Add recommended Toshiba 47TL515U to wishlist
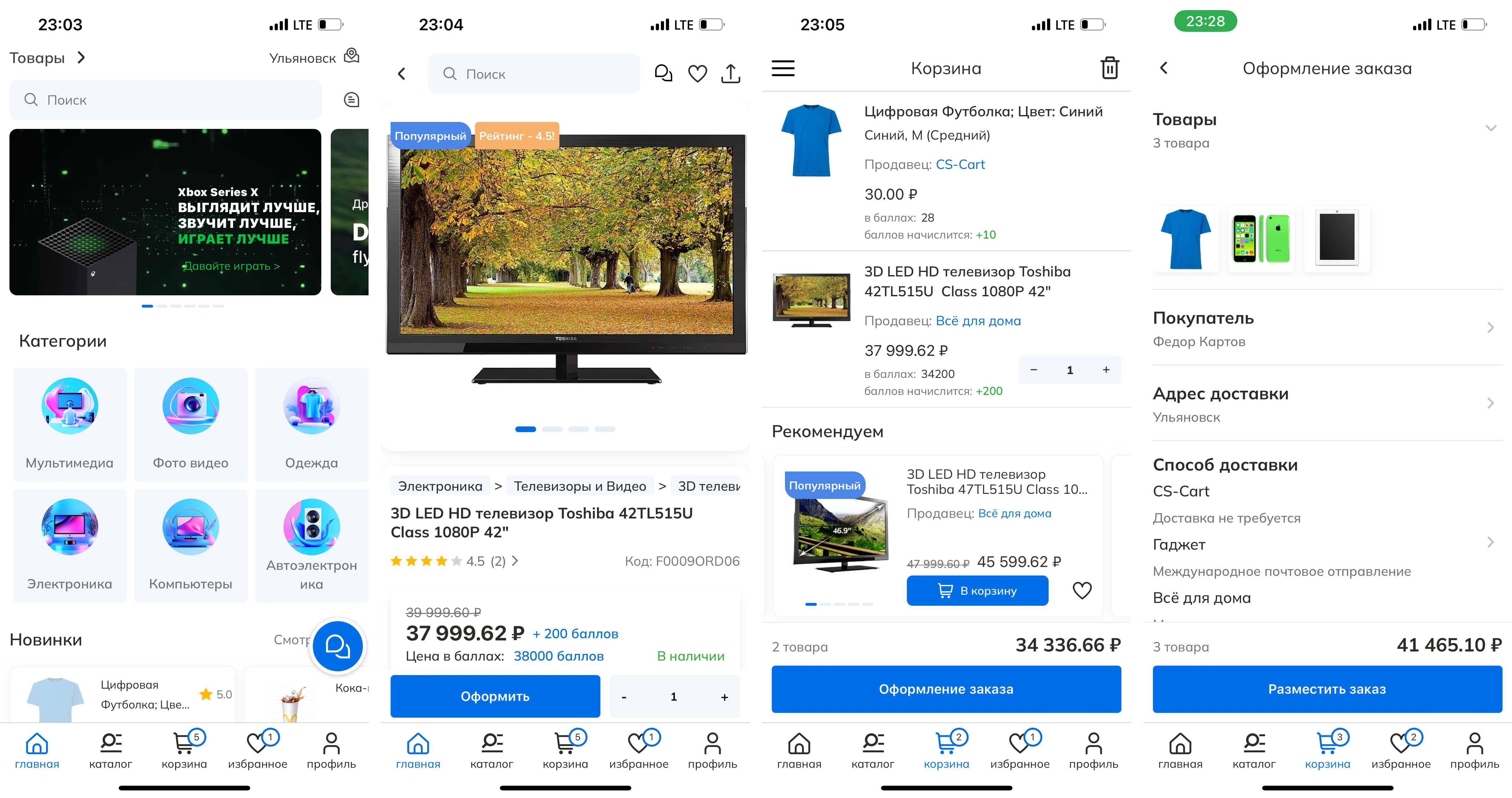The image size is (1512, 798). [x=1082, y=590]
